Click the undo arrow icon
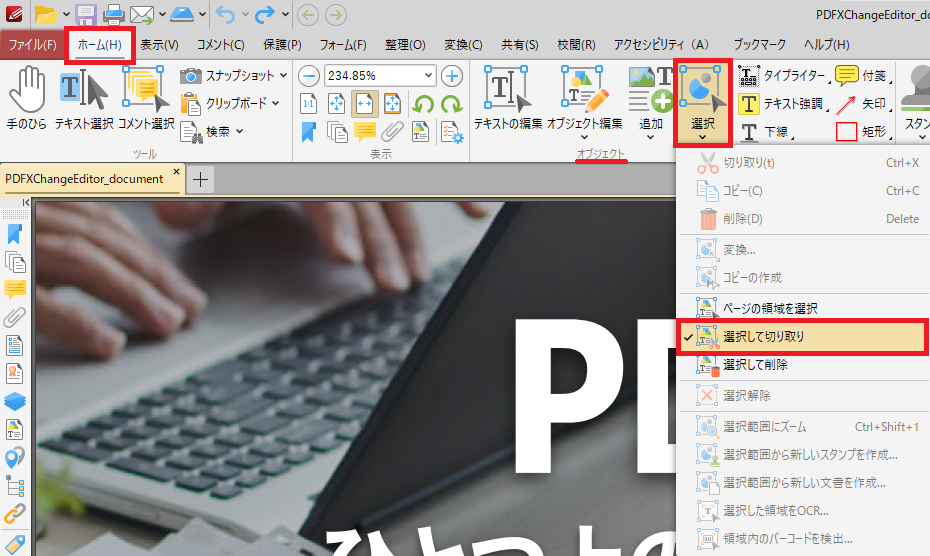 click(225, 14)
